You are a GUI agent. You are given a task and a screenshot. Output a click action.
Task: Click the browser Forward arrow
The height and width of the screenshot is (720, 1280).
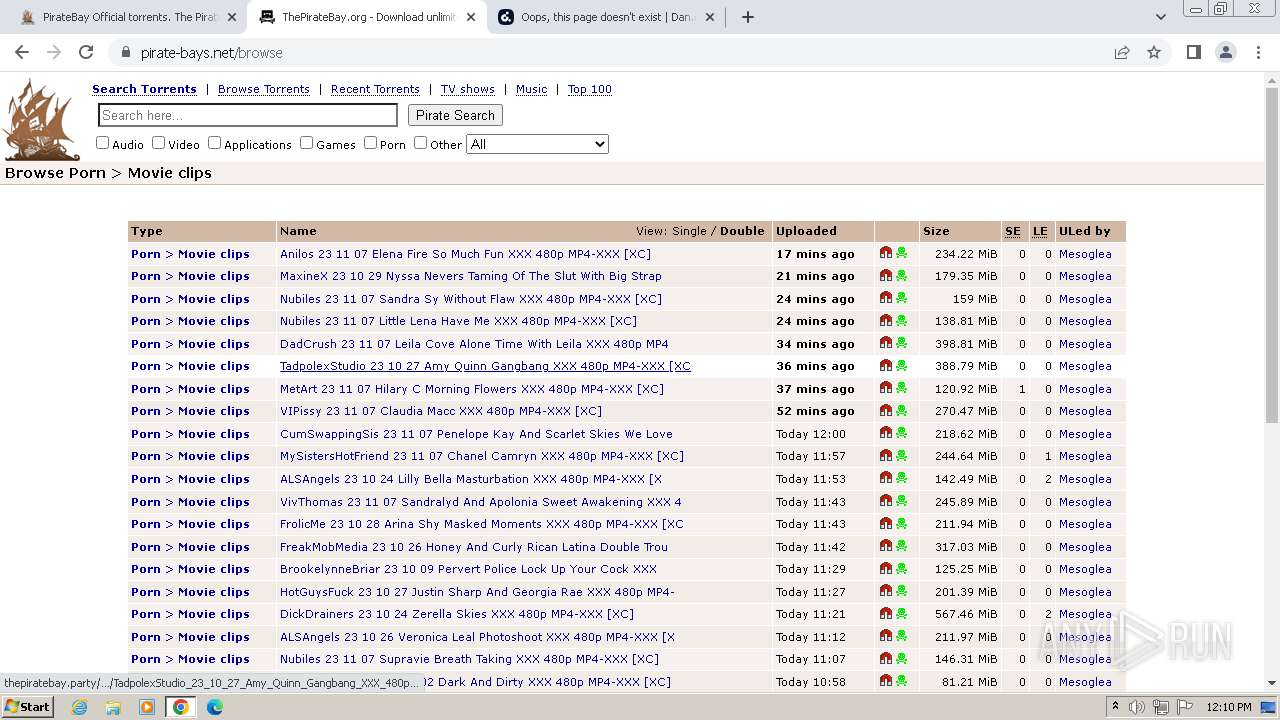54,53
